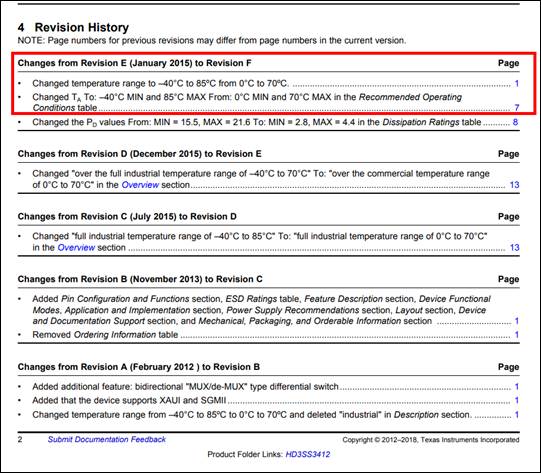
Task: Open page 13 link in the Revision C to D entry
Action: [x=514, y=248]
